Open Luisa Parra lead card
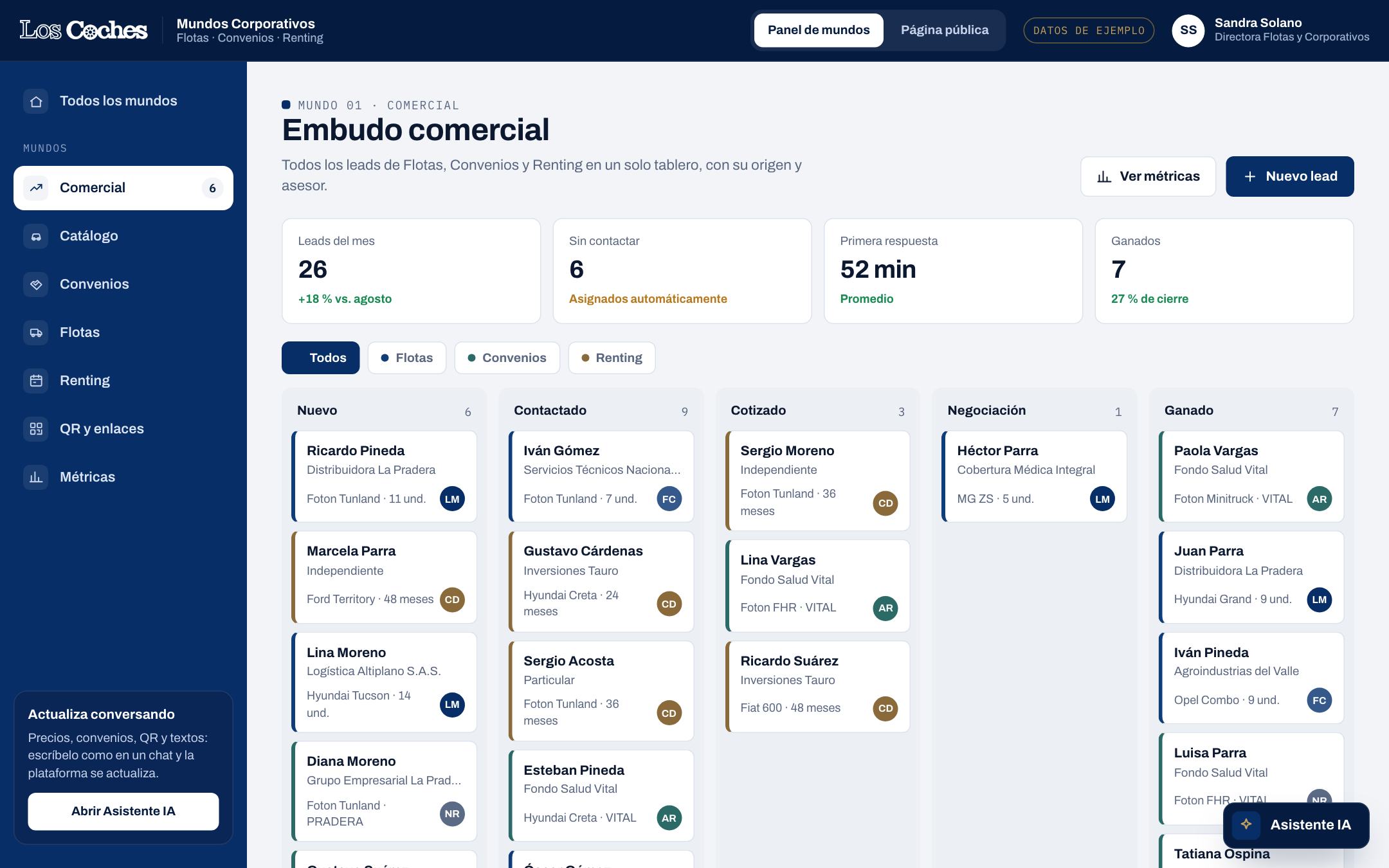1389x868 pixels. point(1251,779)
